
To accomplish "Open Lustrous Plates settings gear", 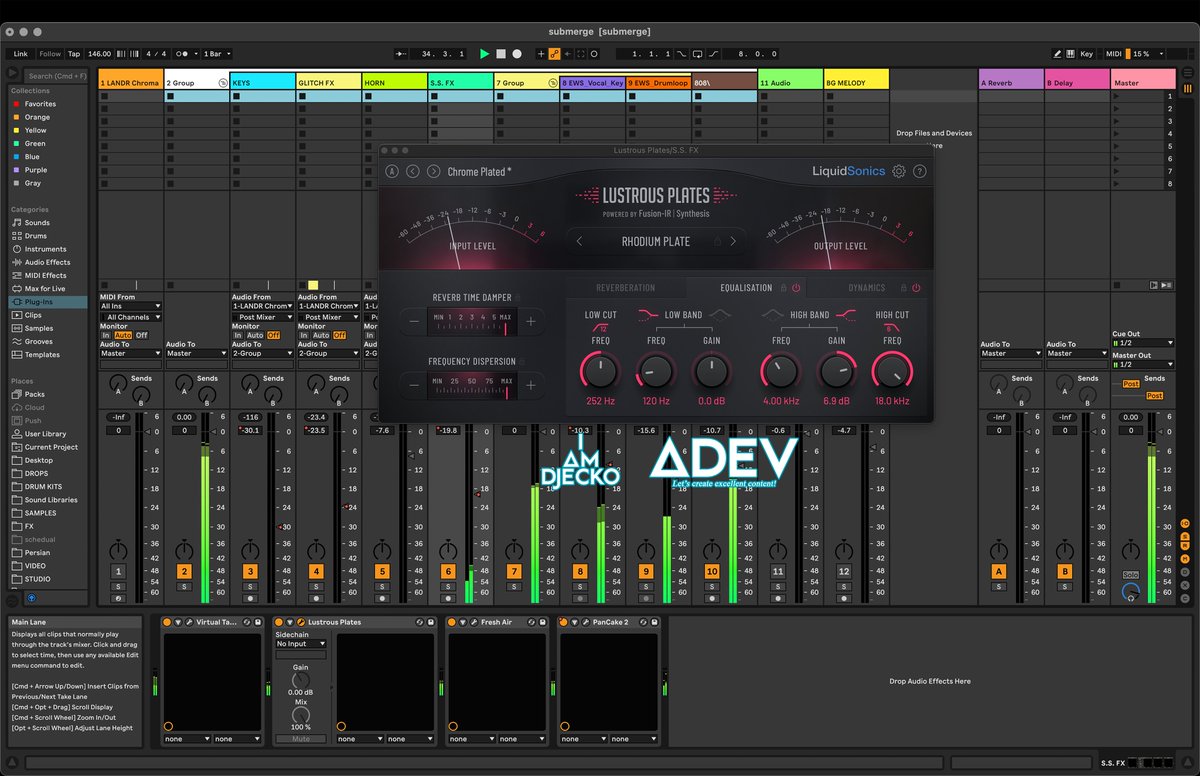I will tap(899, 171).
